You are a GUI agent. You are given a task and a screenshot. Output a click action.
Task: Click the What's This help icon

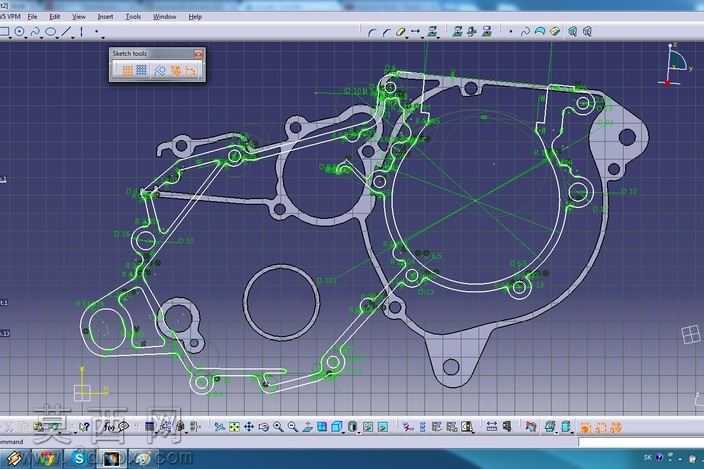pos(84,427)
